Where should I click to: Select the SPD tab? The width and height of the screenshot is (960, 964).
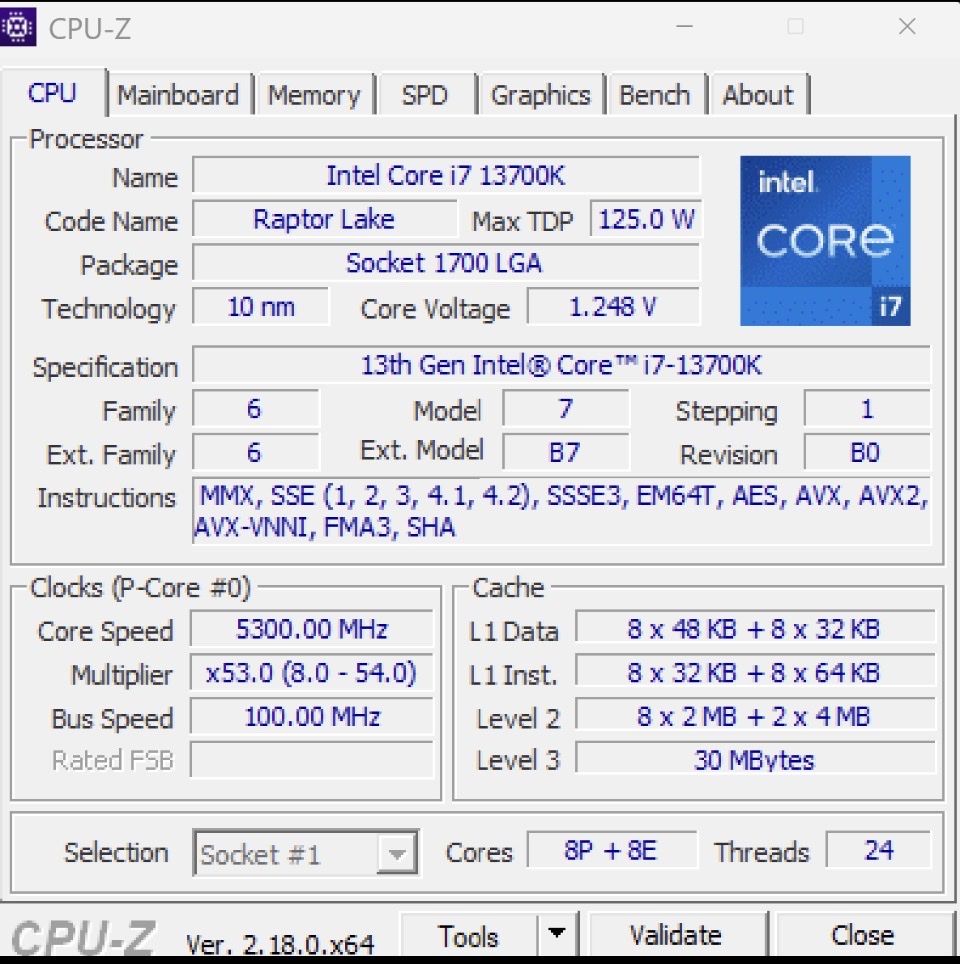tap(424, 95)
